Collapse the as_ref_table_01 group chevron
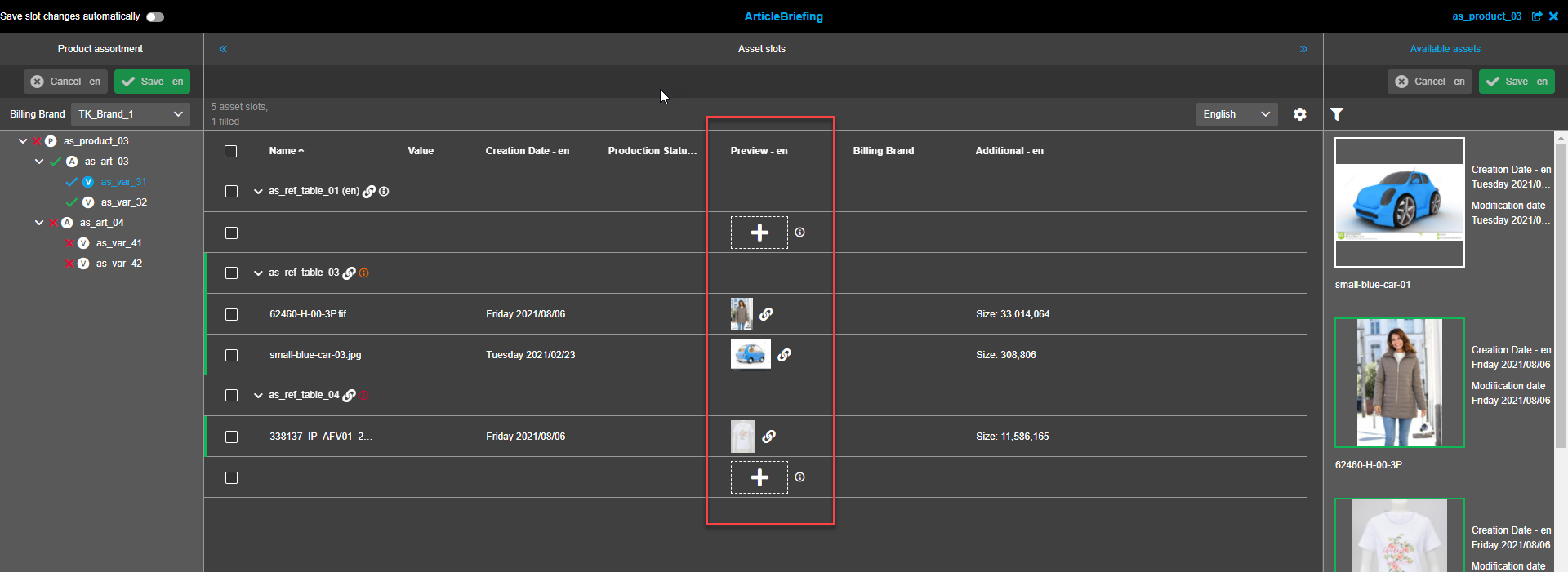This screenshot has height=572, width=1568. 258,192
